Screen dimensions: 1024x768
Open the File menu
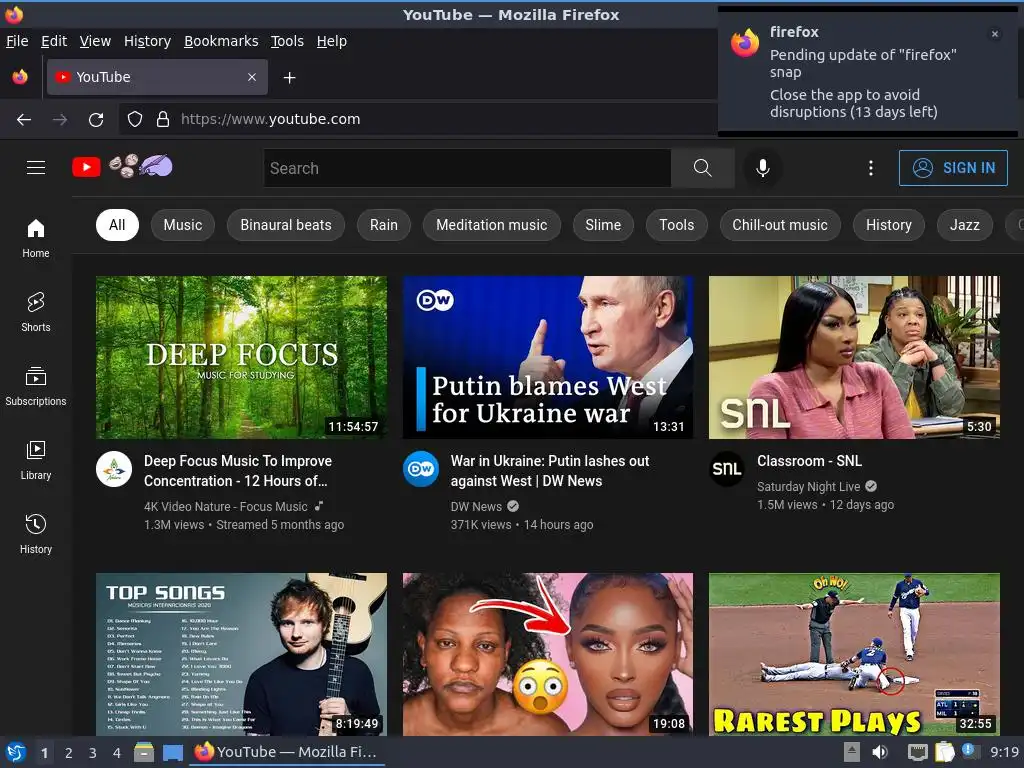17,41
